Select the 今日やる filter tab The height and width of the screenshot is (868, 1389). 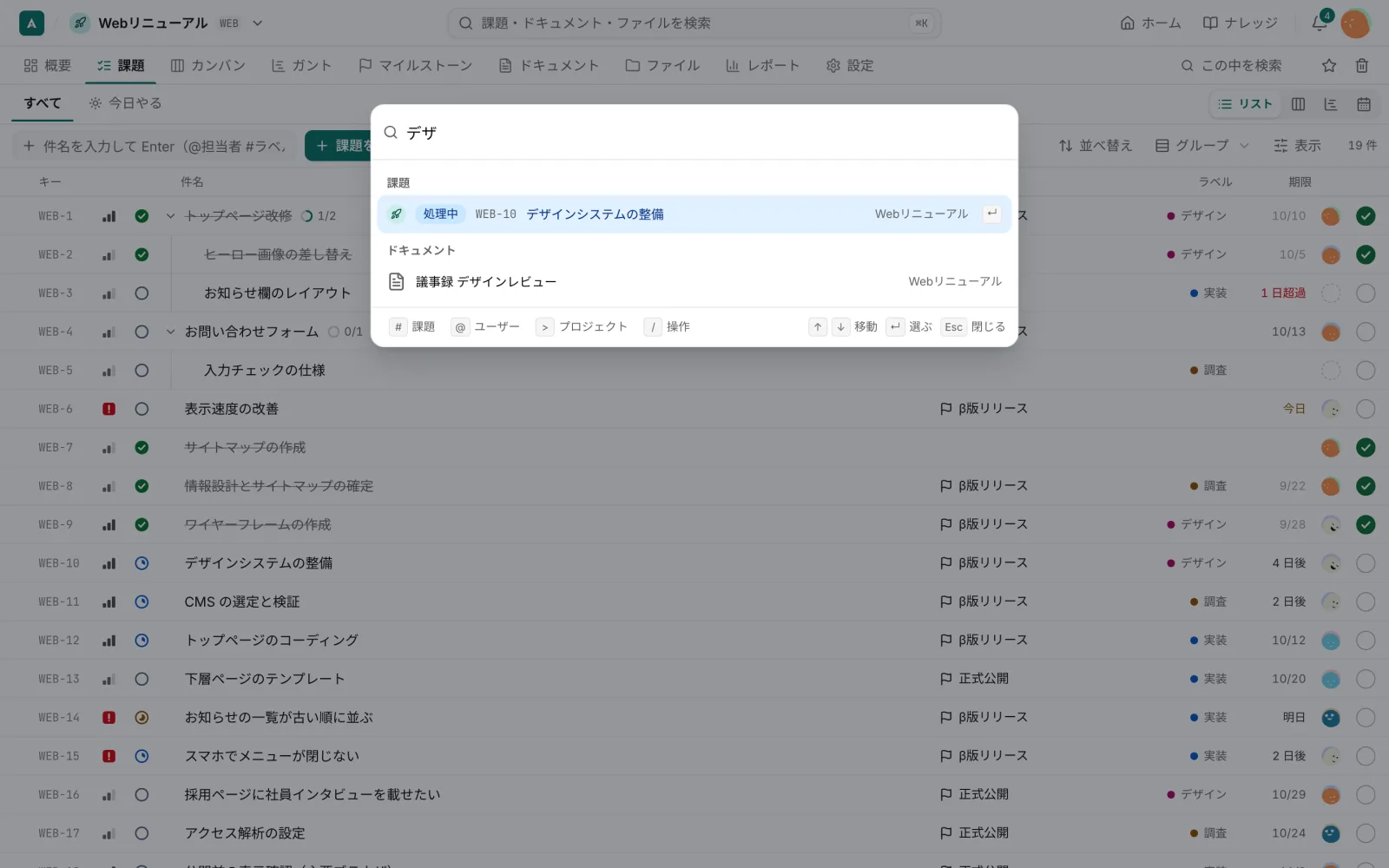pyautogui.click(x=126, y=103)
